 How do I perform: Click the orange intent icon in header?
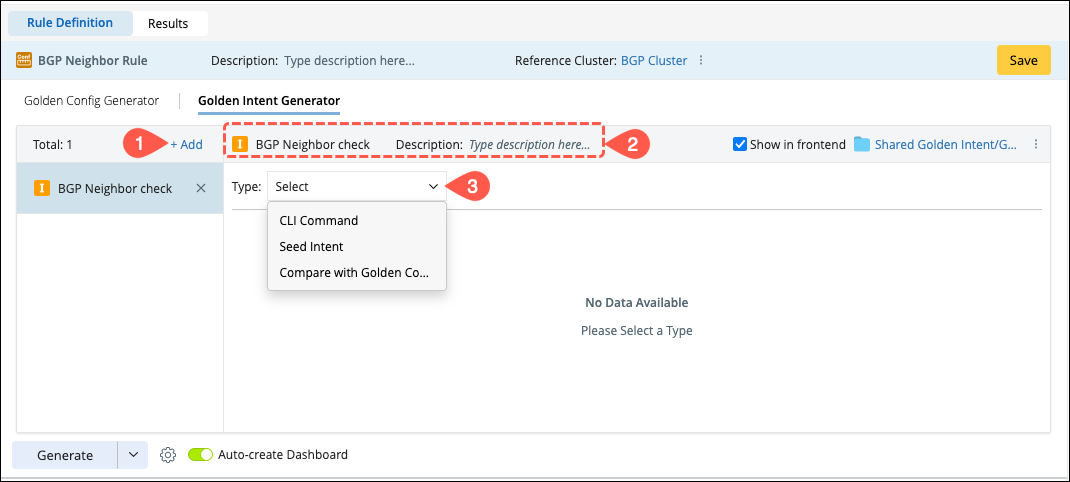click(240, 144)
